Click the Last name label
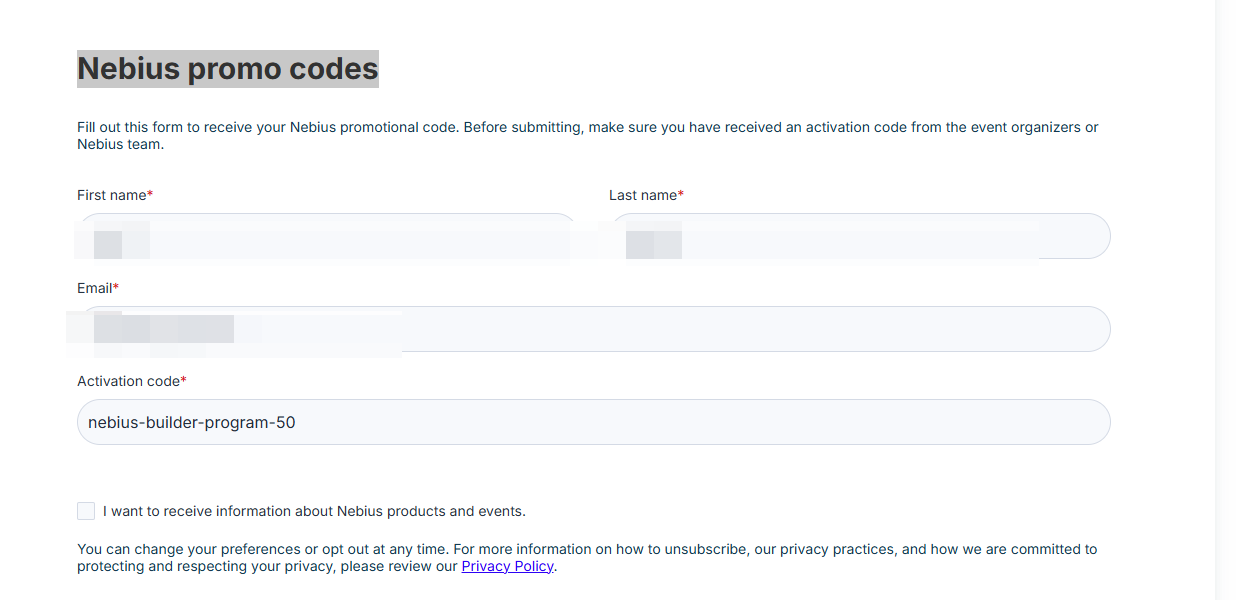The height and width of the screenshot is (600, 1258). pyautogui.click(x=643, y=195)
